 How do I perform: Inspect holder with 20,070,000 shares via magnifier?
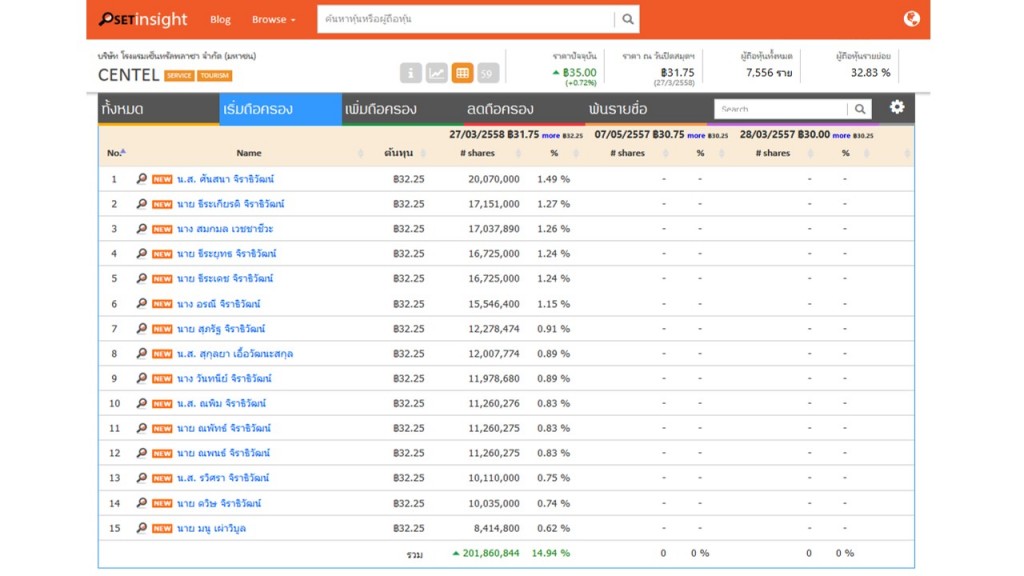[x=142, y=179]
